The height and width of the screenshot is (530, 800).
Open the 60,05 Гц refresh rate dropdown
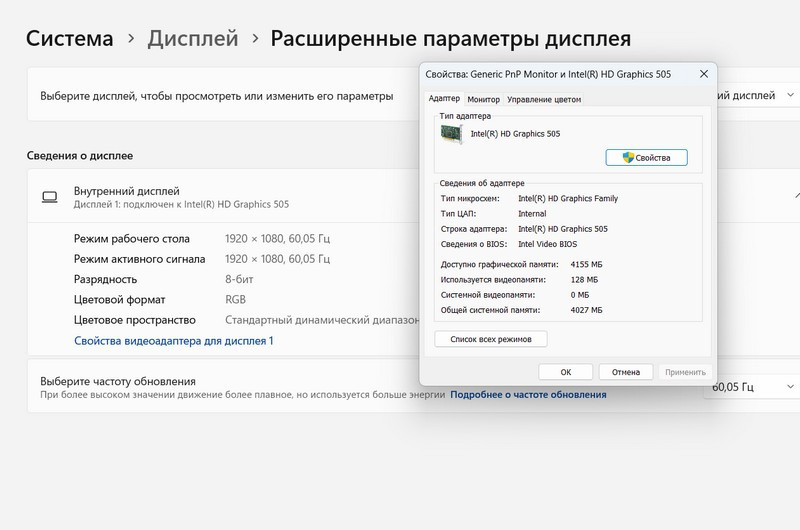tap(755, 387)
